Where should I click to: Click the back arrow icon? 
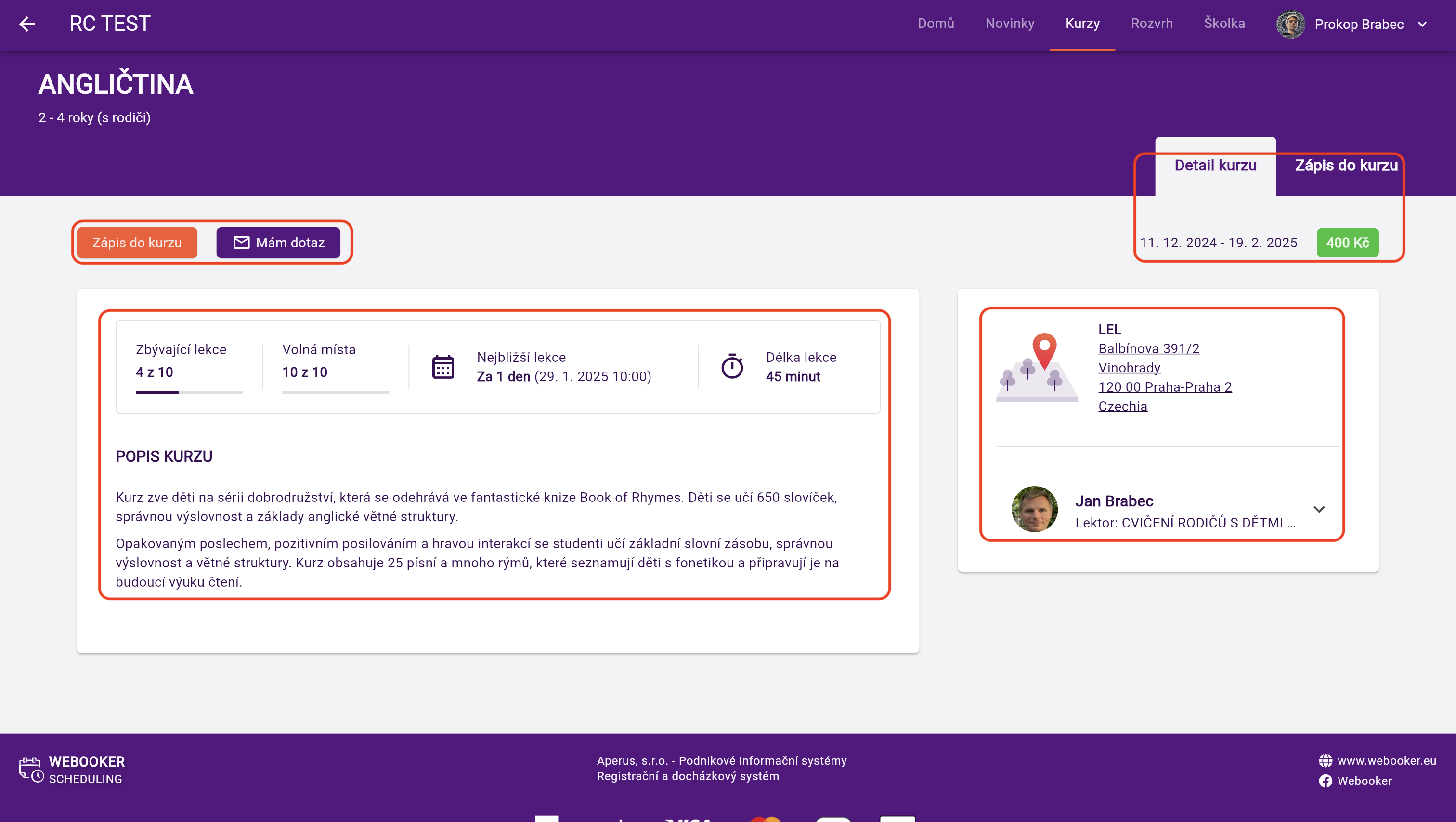tap(26, 24)
